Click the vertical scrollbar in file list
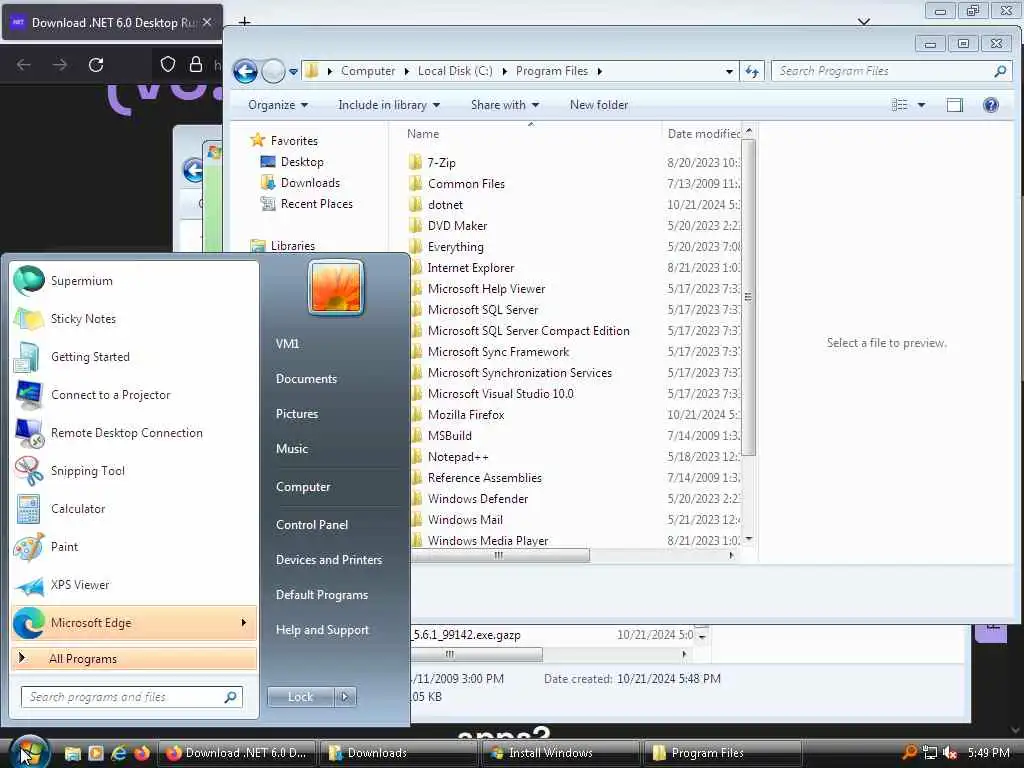The width and height of the screenshot is (1024, 768). pyautogui.click(x=748, y=297)
